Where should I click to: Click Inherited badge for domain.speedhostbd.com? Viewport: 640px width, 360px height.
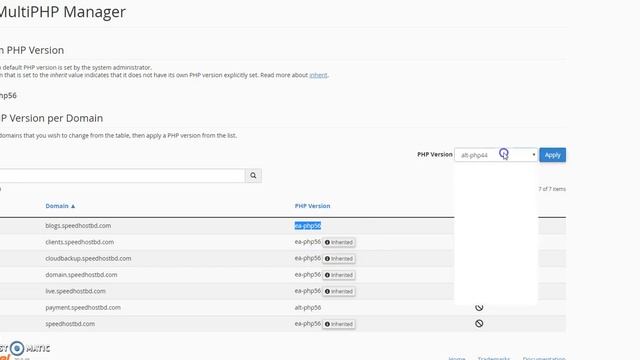click(339, 275)
